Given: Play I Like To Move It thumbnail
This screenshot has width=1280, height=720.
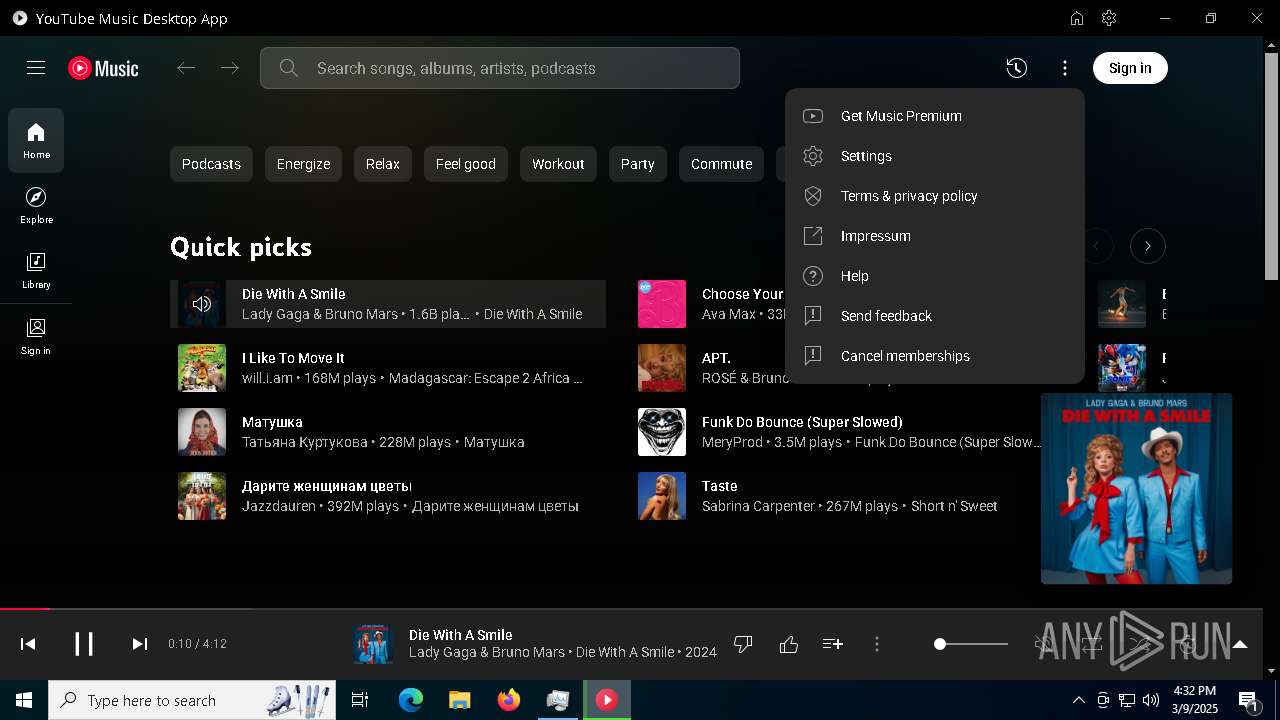Looking at the screenshot, I should pyautogui.click(x=202, y=368).
